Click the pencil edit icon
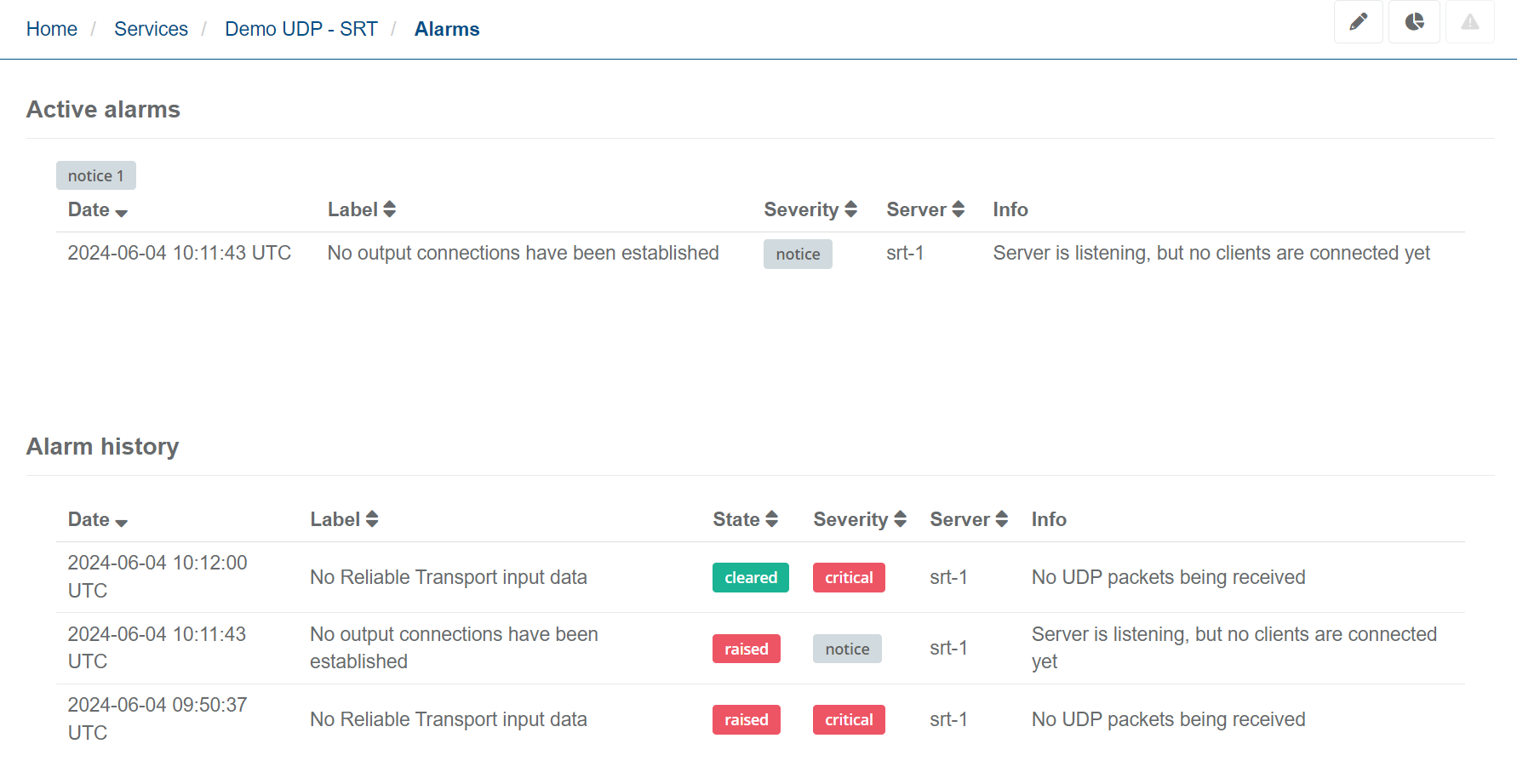1517x784 pixels. 1358,22
